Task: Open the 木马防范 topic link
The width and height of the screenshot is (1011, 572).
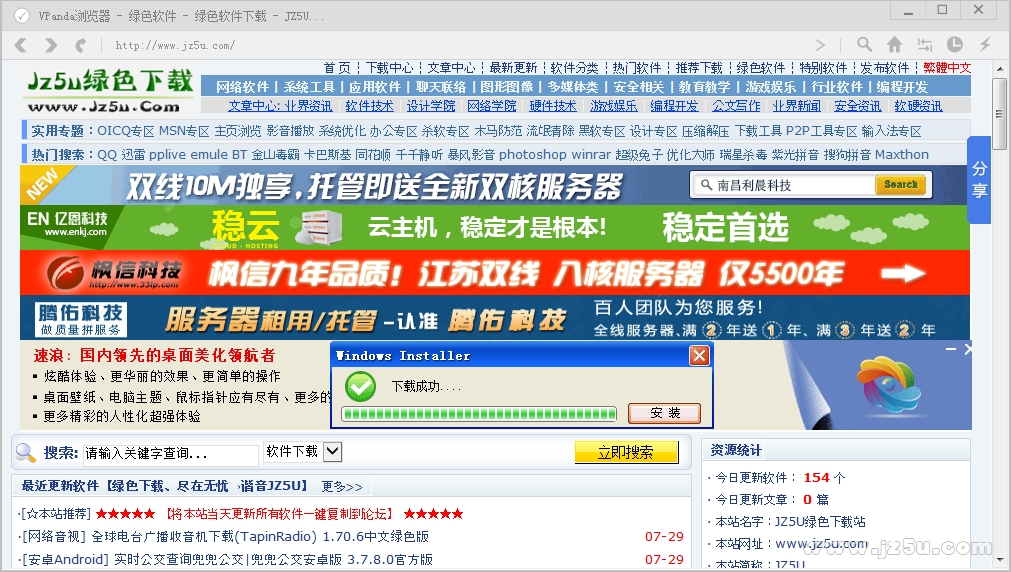Action: (x=498, y=131)
